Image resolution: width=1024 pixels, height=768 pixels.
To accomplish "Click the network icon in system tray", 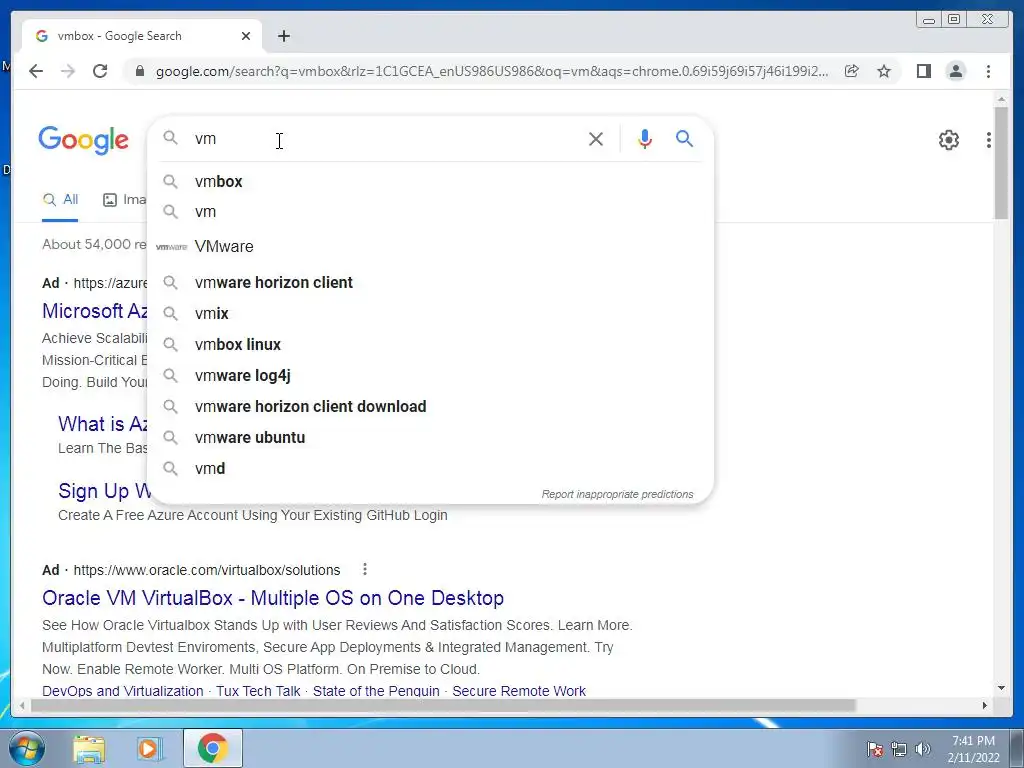I will coord(899,749).
